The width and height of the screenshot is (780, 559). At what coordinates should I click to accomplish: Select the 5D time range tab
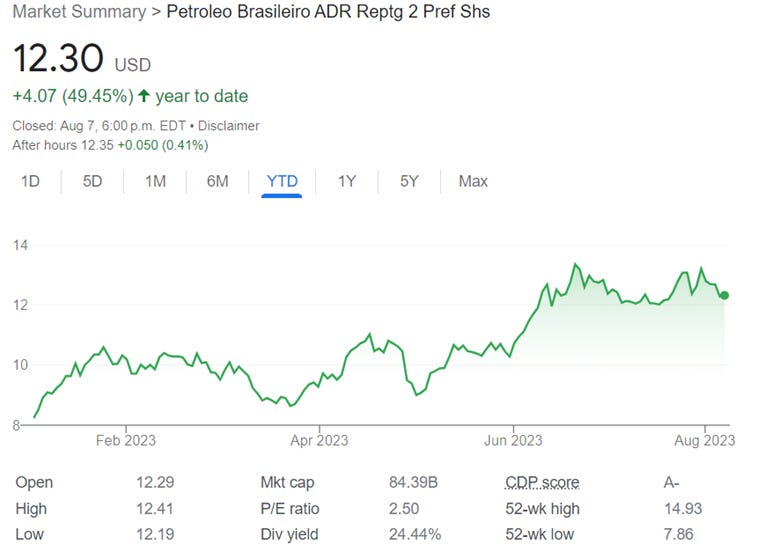pos(93,181)
